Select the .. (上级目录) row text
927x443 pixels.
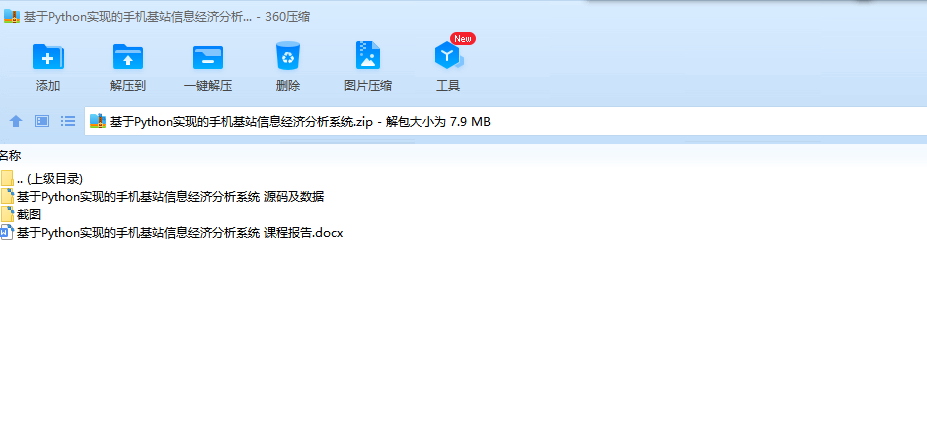click(50, 179)
